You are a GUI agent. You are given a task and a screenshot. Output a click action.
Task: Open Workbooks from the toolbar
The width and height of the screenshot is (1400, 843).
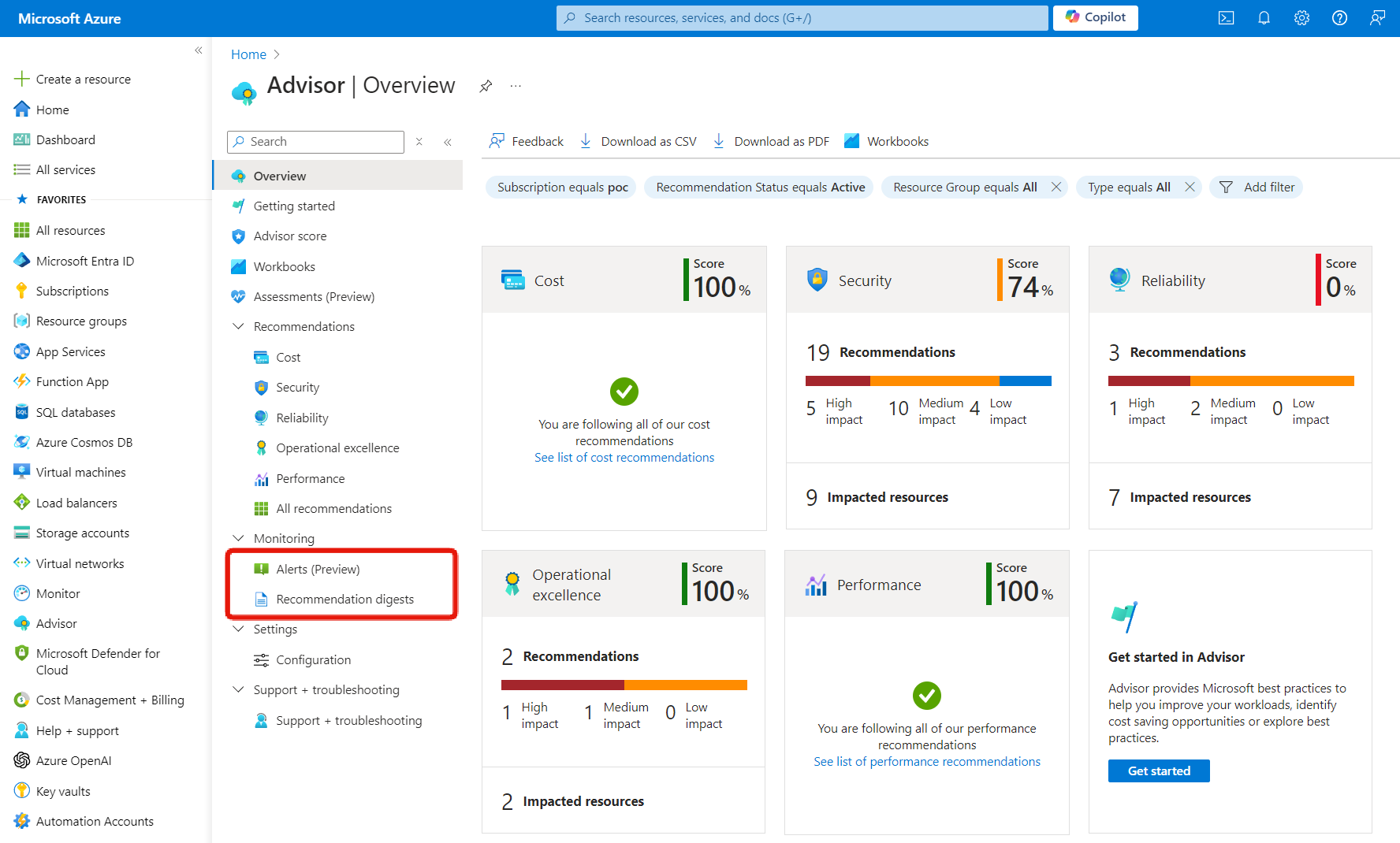[x=887, y=141]
